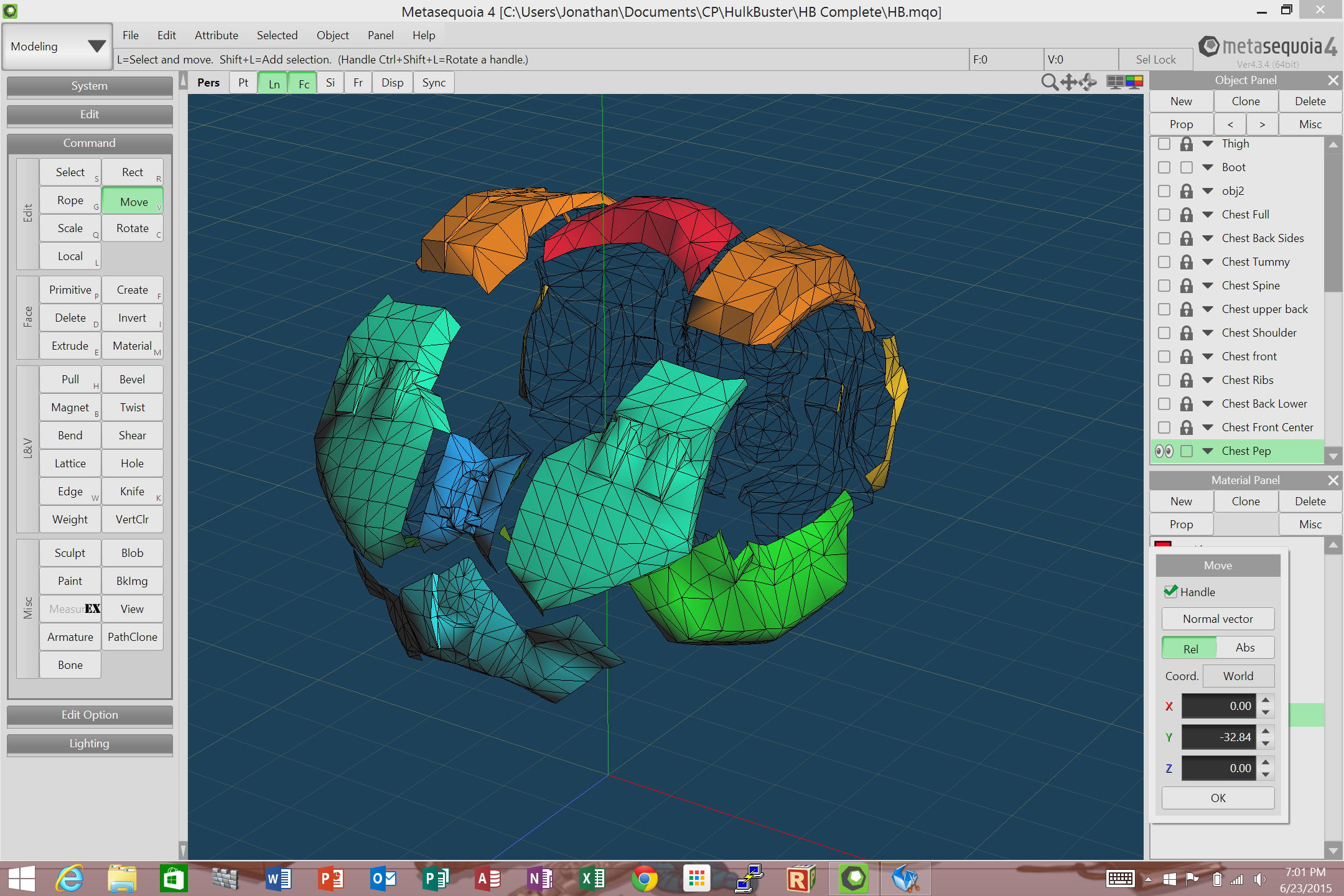Open the Excel taskbar icon
The image size is (1344, 896).
pyautogui.click(x=592, y=879)
